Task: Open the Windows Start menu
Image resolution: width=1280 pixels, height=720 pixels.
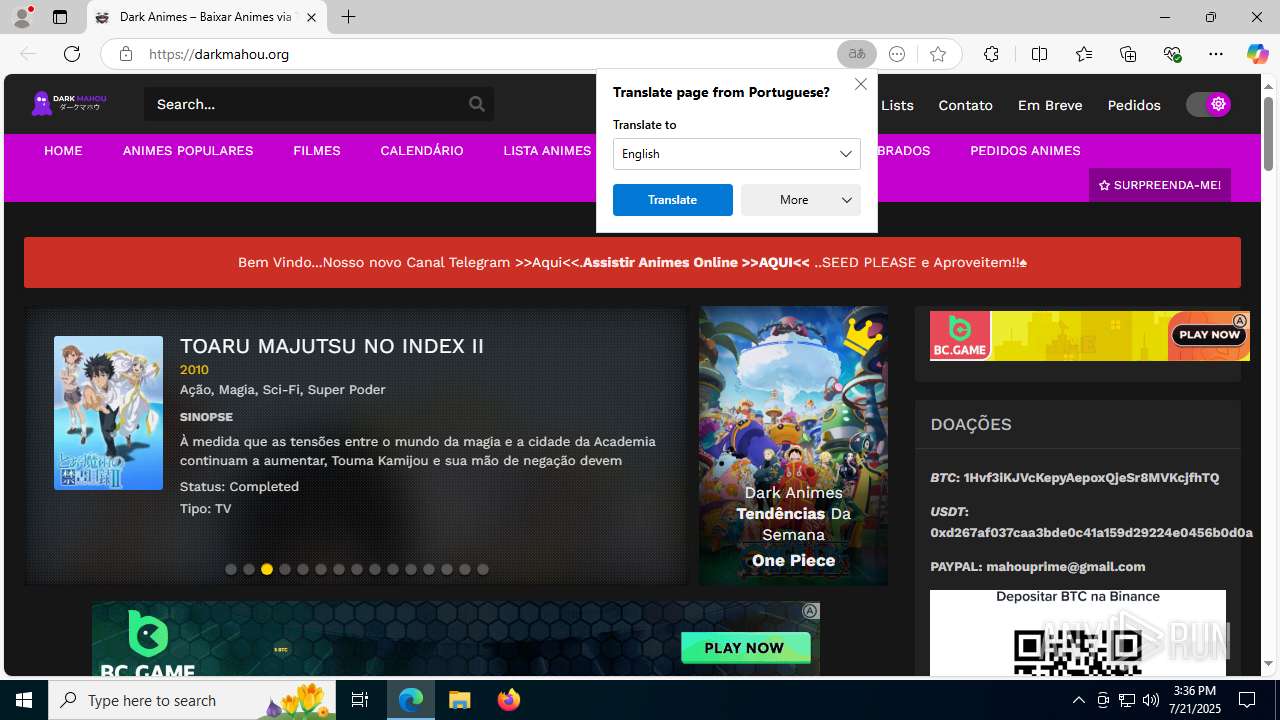Action: click(24, 700)
